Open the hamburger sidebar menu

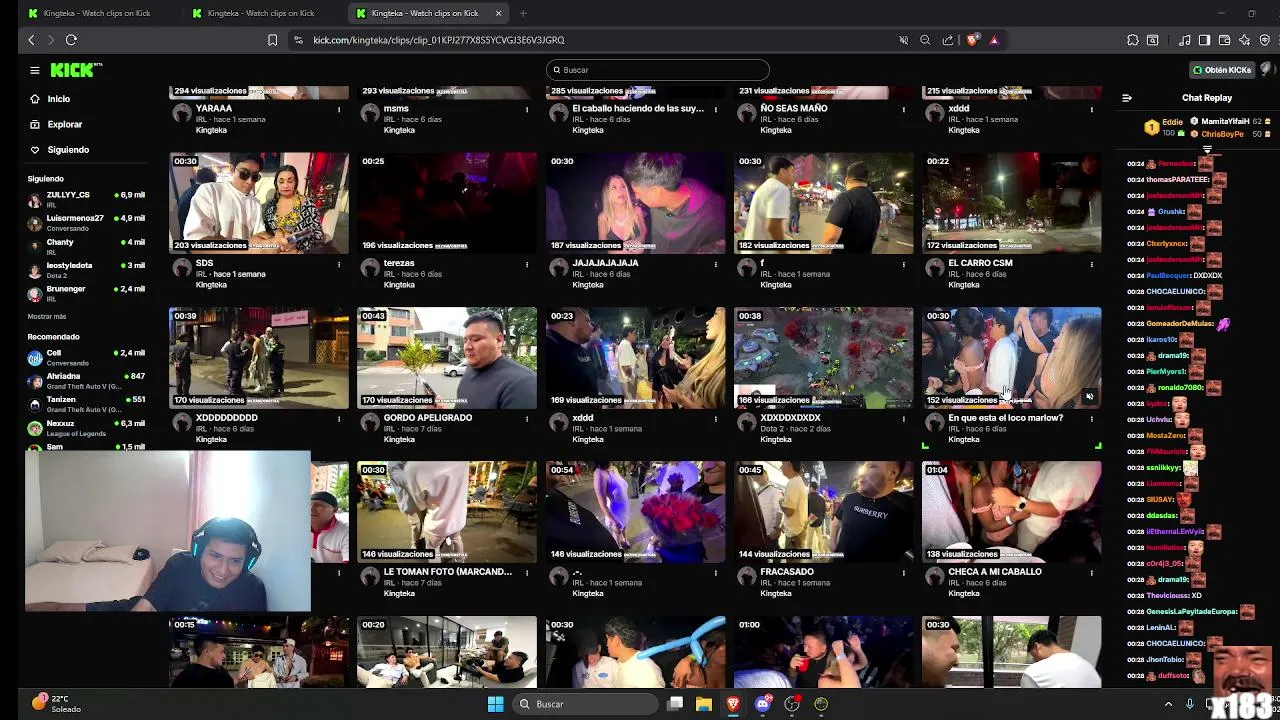pos(34,70)
